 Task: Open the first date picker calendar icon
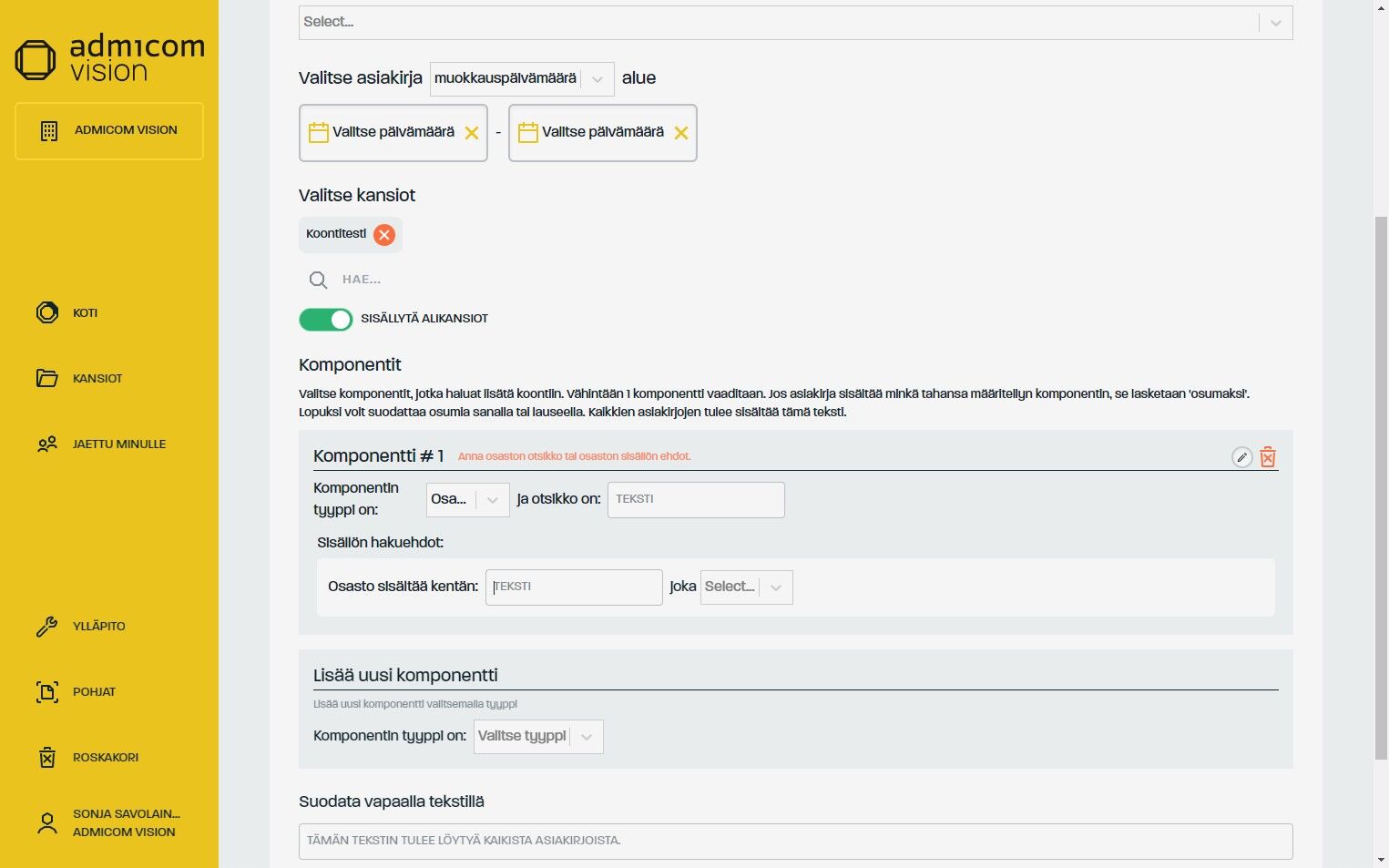319,133
